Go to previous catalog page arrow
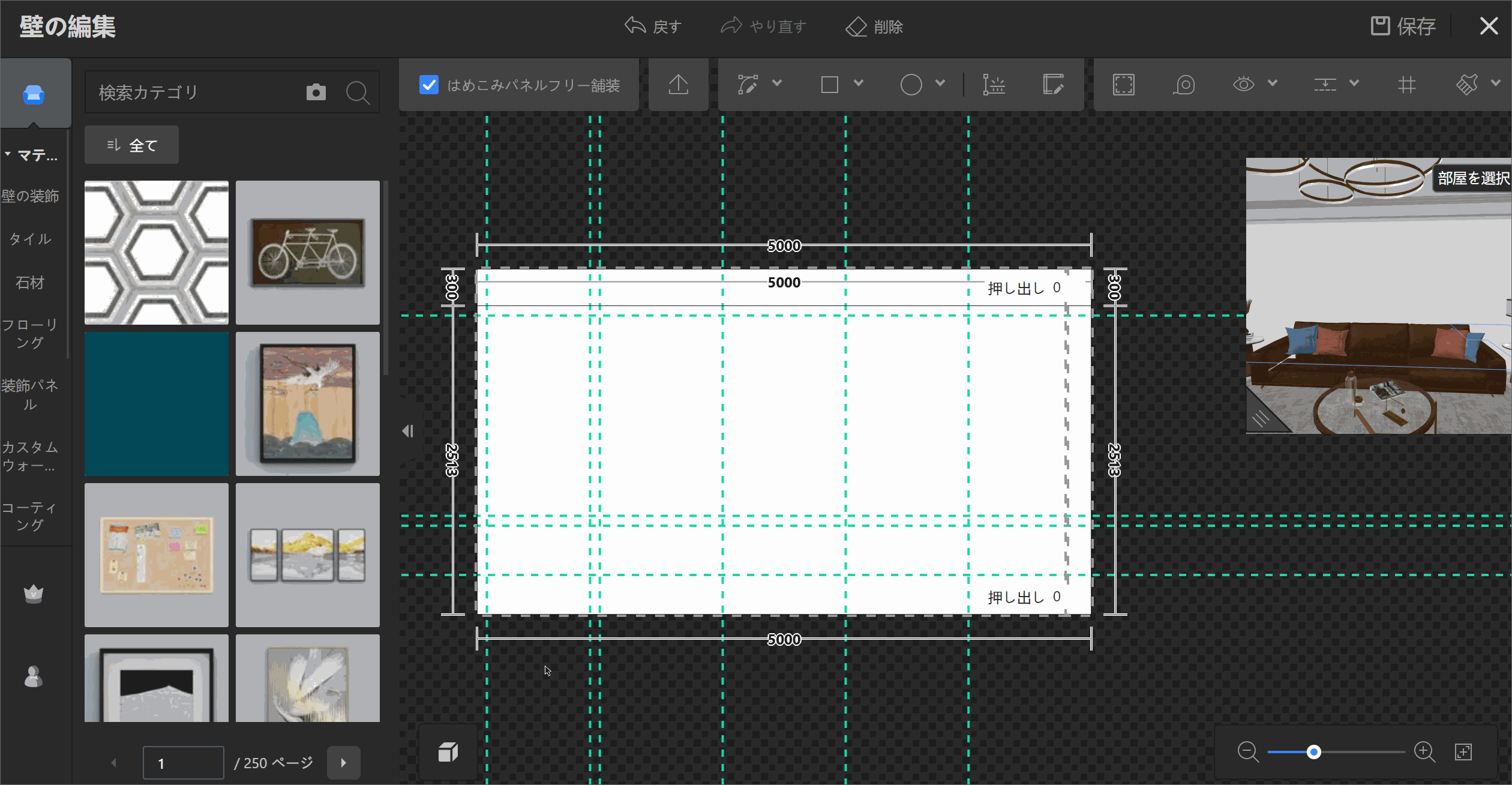The image size is (1512, 785). [114, 763]
